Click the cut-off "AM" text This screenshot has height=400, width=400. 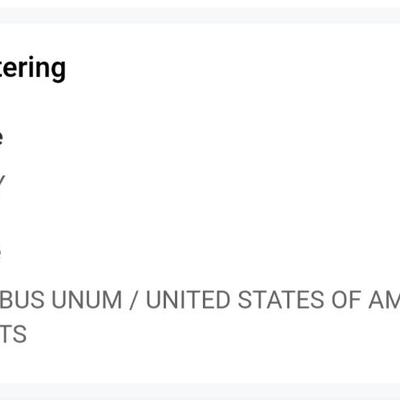[384, 300]
